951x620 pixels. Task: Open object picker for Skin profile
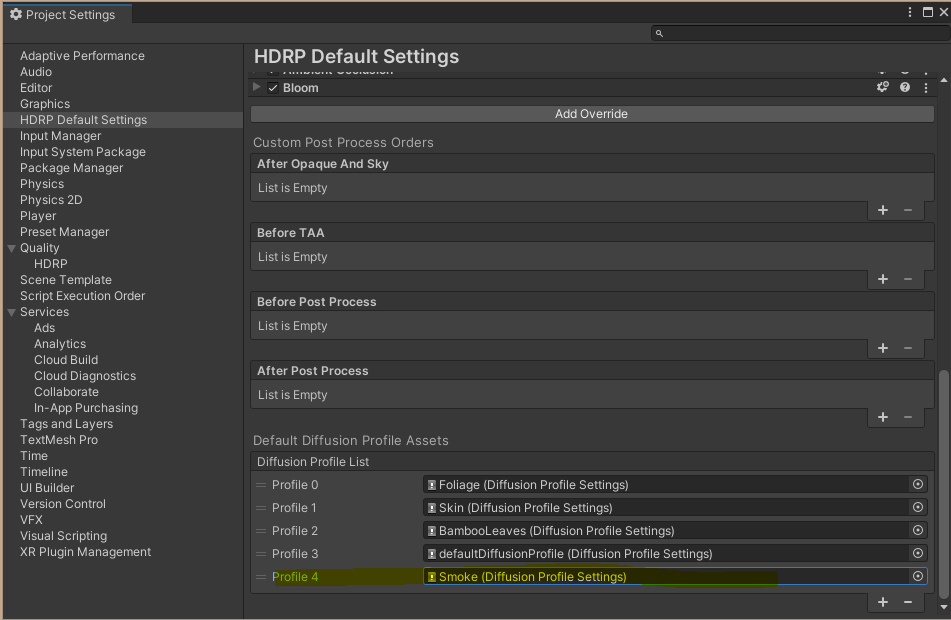[x=918, y=507]
